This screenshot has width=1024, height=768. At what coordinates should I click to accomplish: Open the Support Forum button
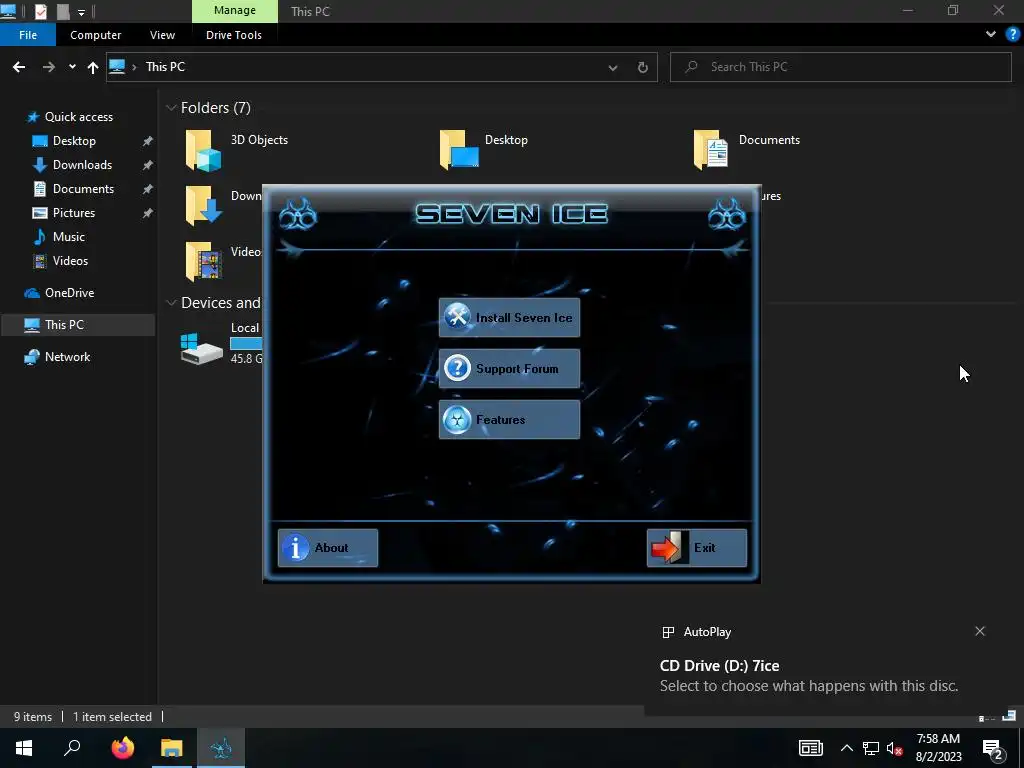pos(509,368)
